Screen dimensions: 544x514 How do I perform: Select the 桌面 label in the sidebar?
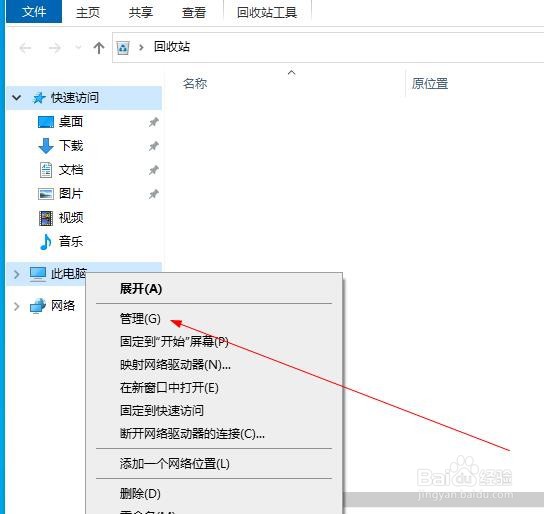71,122
